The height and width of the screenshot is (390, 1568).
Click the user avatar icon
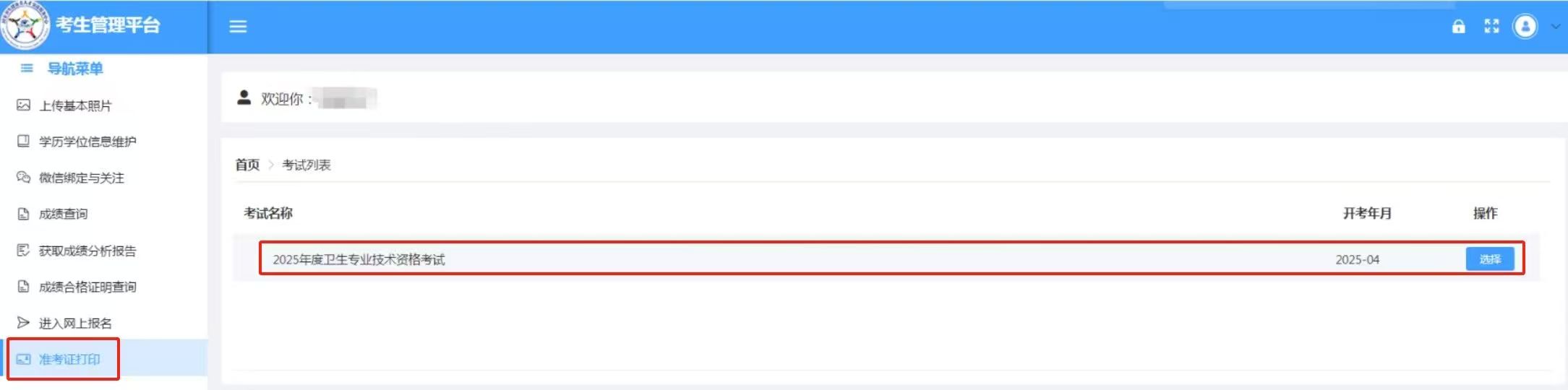(x=1525, y=27)
